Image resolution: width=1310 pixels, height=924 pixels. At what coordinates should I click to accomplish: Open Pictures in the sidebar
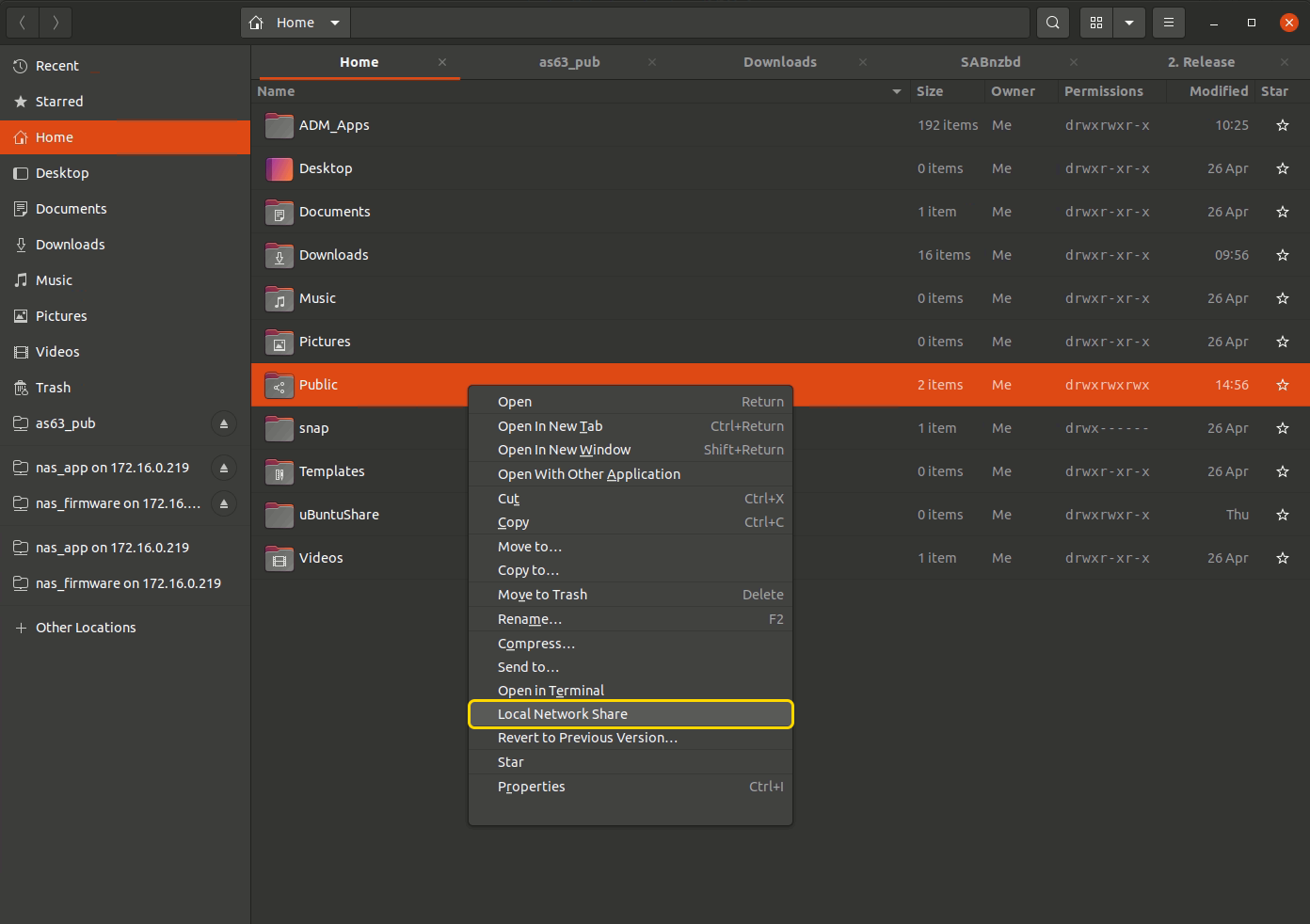[125, 316]
